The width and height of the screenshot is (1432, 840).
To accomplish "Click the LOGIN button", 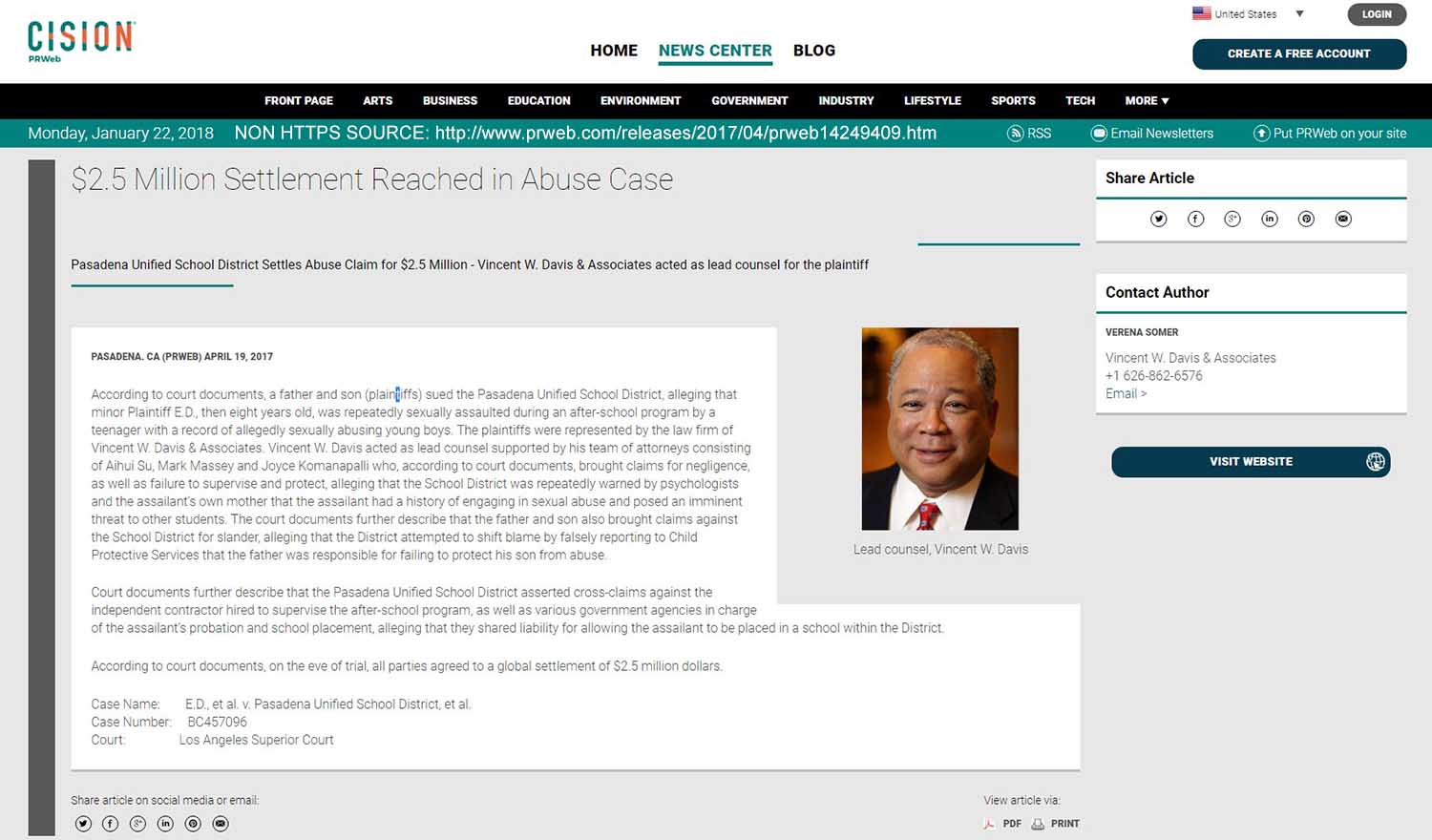I will [x=1377, y=14].
